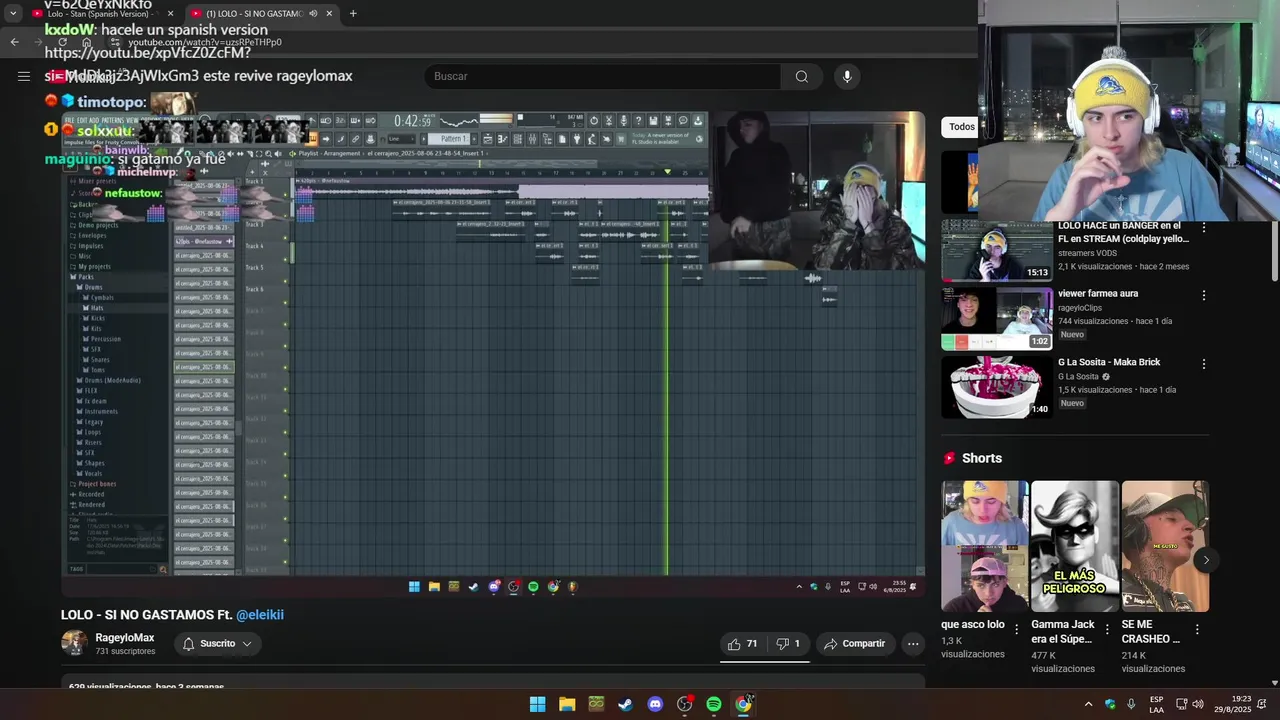
Task: Select the Drums folder in the FL browser
Action: click(x=93, y=287)
